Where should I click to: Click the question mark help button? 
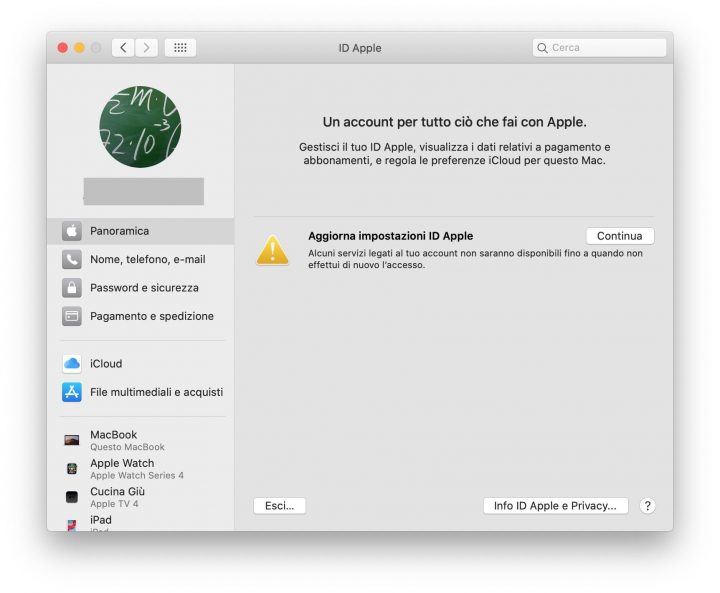(647, 506)
